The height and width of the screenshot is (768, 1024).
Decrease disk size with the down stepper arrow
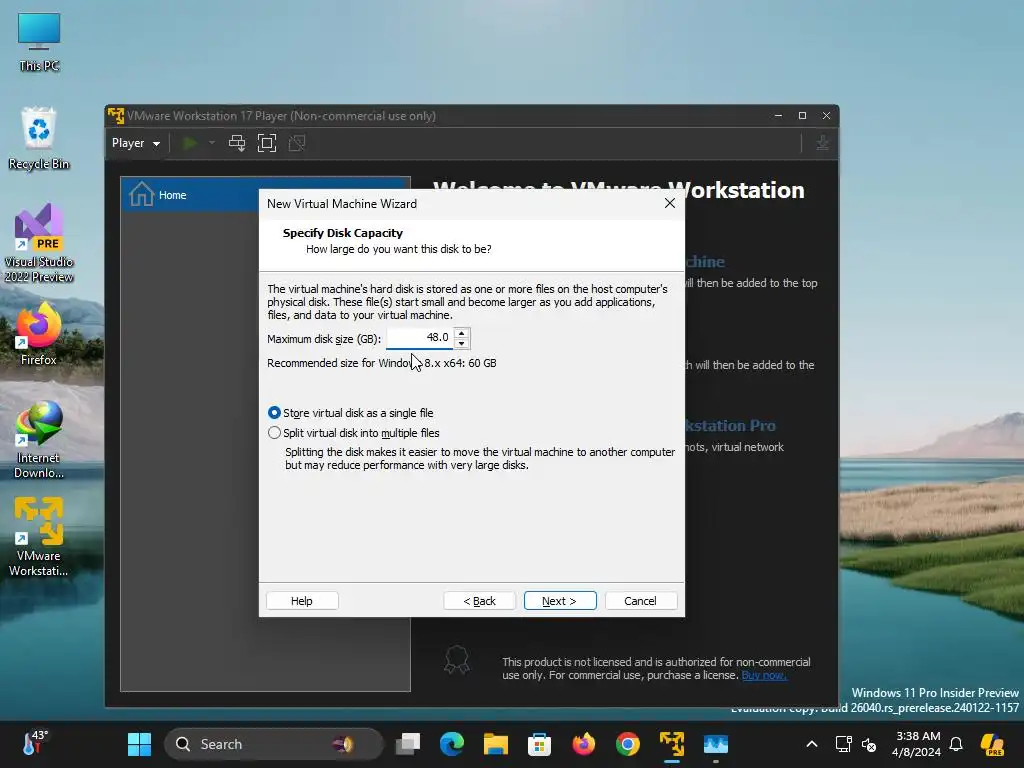tap(462, 344)
